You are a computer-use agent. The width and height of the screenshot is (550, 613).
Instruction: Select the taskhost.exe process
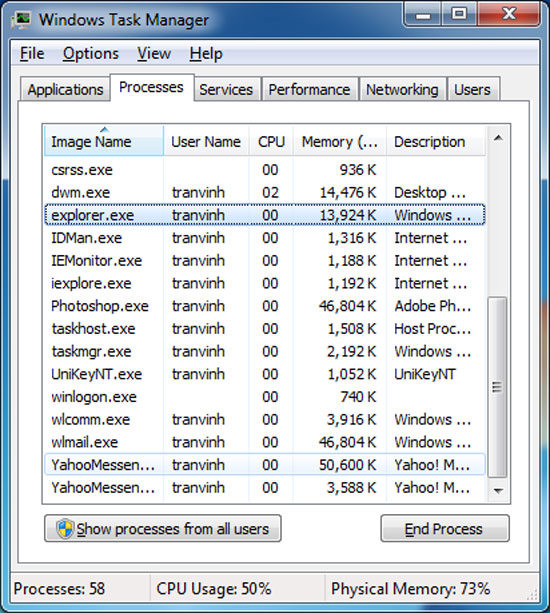point(265,328)
